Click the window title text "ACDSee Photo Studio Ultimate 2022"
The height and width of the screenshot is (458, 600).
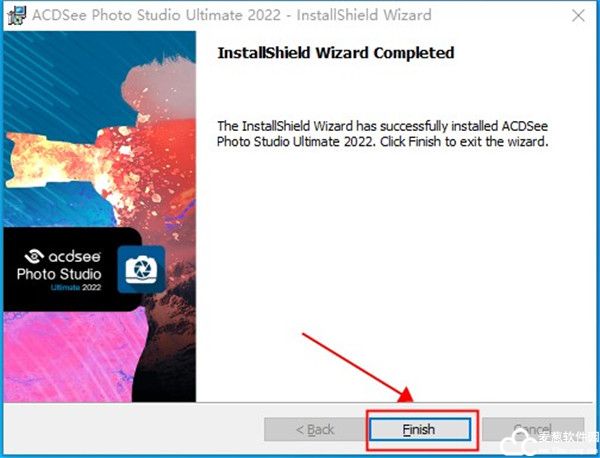click(x=157, y=15)
